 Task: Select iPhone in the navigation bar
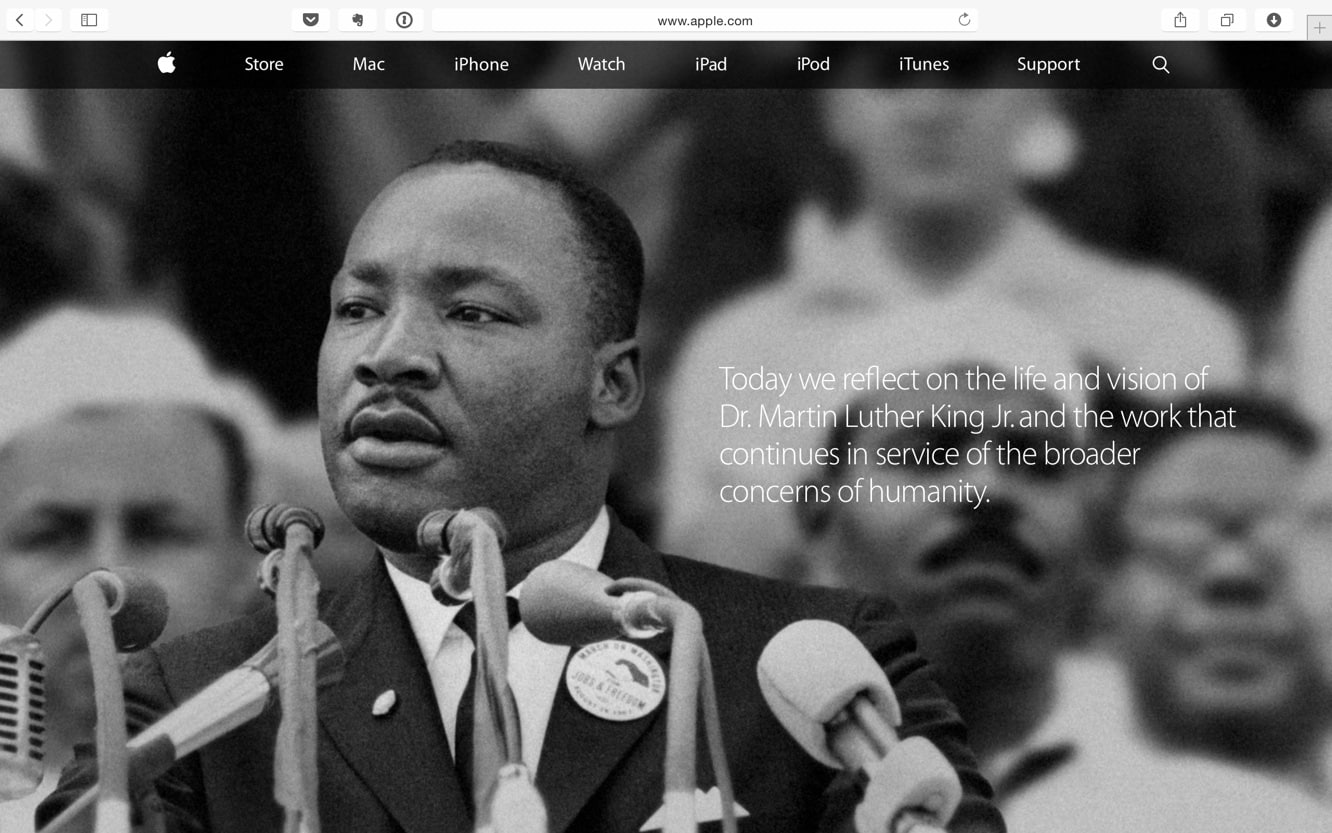481,64
